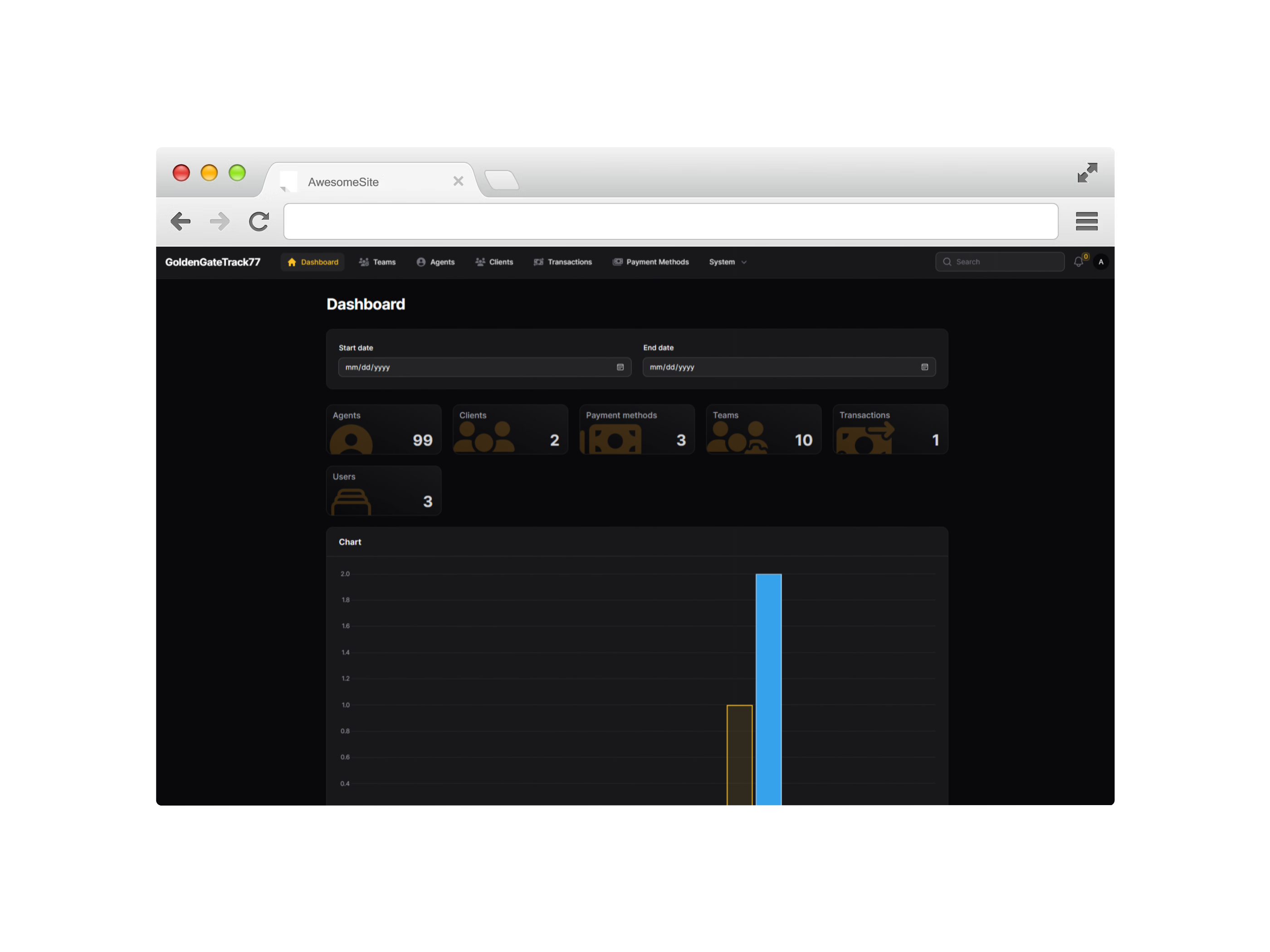Expand the System dropdown menu
The width and height of the screenshot is (1270, 952).
click(x=728, y=262)
